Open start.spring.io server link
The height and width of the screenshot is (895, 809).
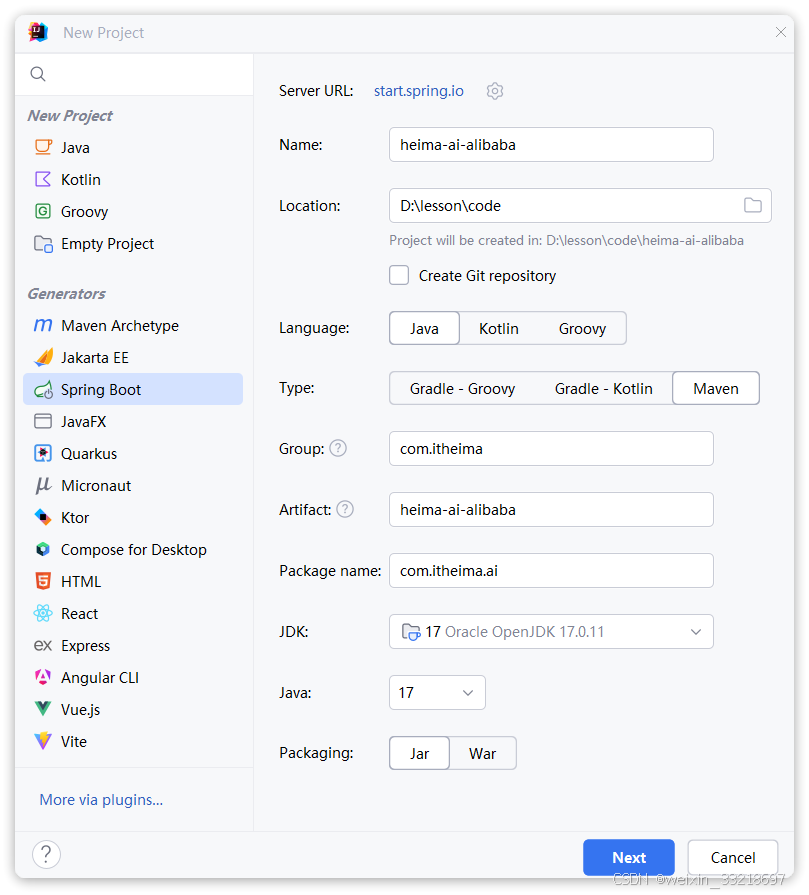[x=418, y=91]
